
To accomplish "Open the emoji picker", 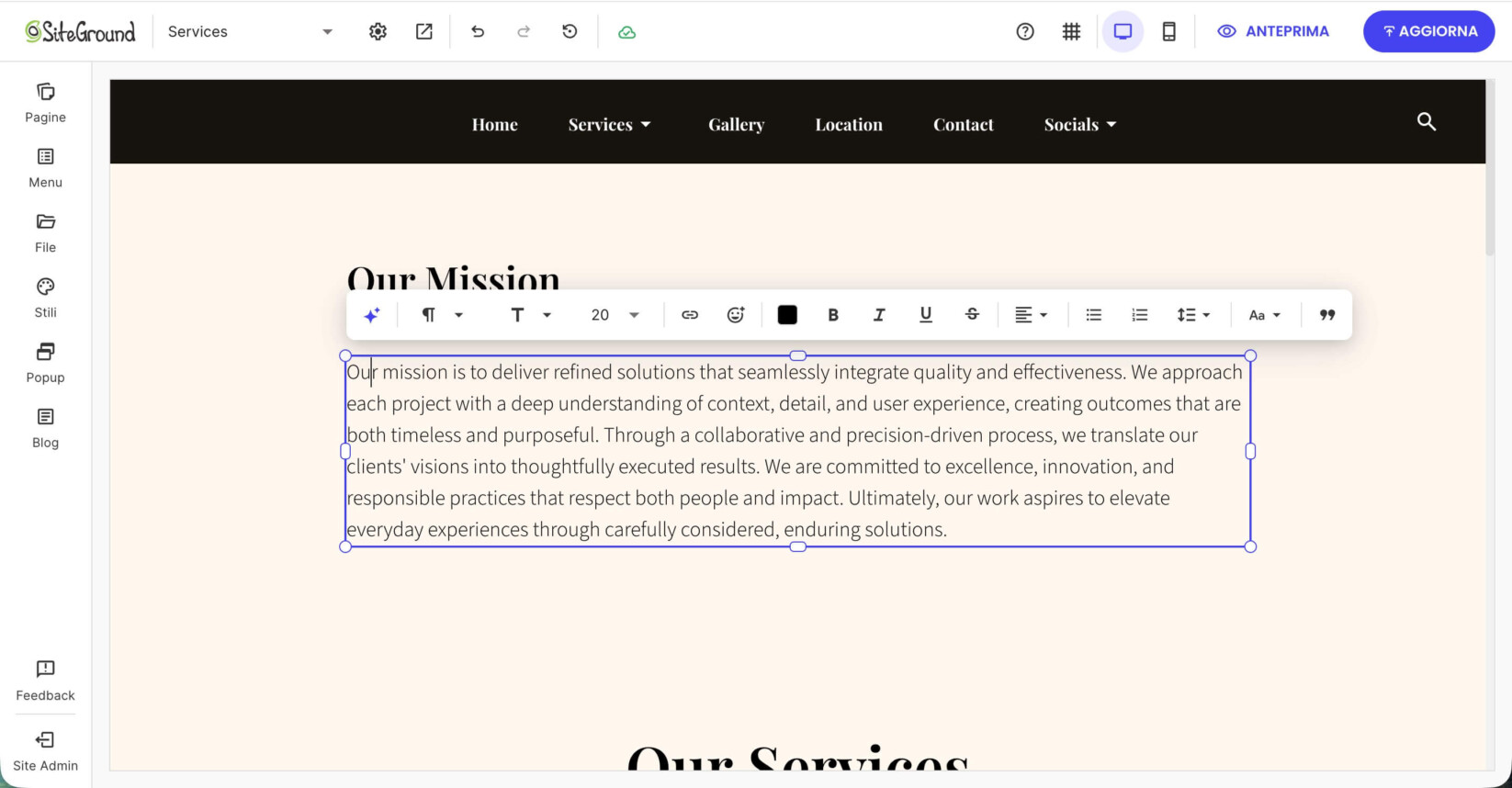I will point(736,315).
